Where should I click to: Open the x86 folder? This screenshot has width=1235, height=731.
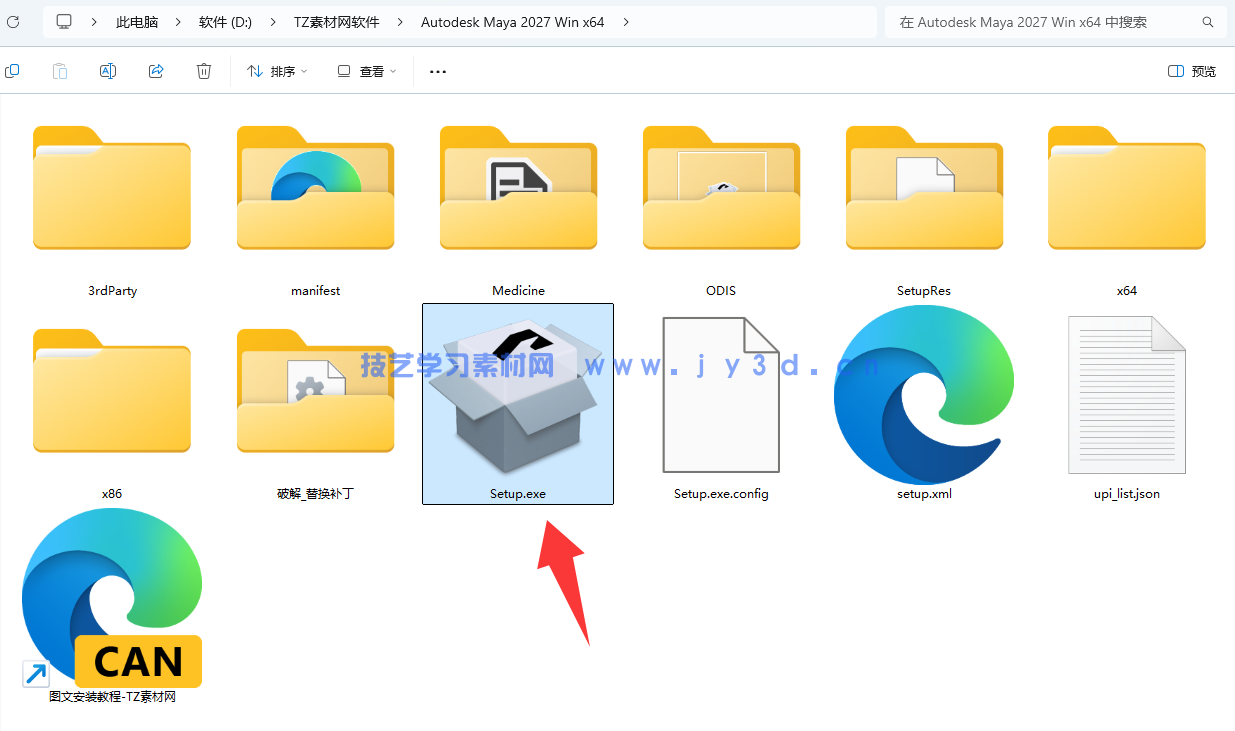pyautogui.click(x=112, y=391)
